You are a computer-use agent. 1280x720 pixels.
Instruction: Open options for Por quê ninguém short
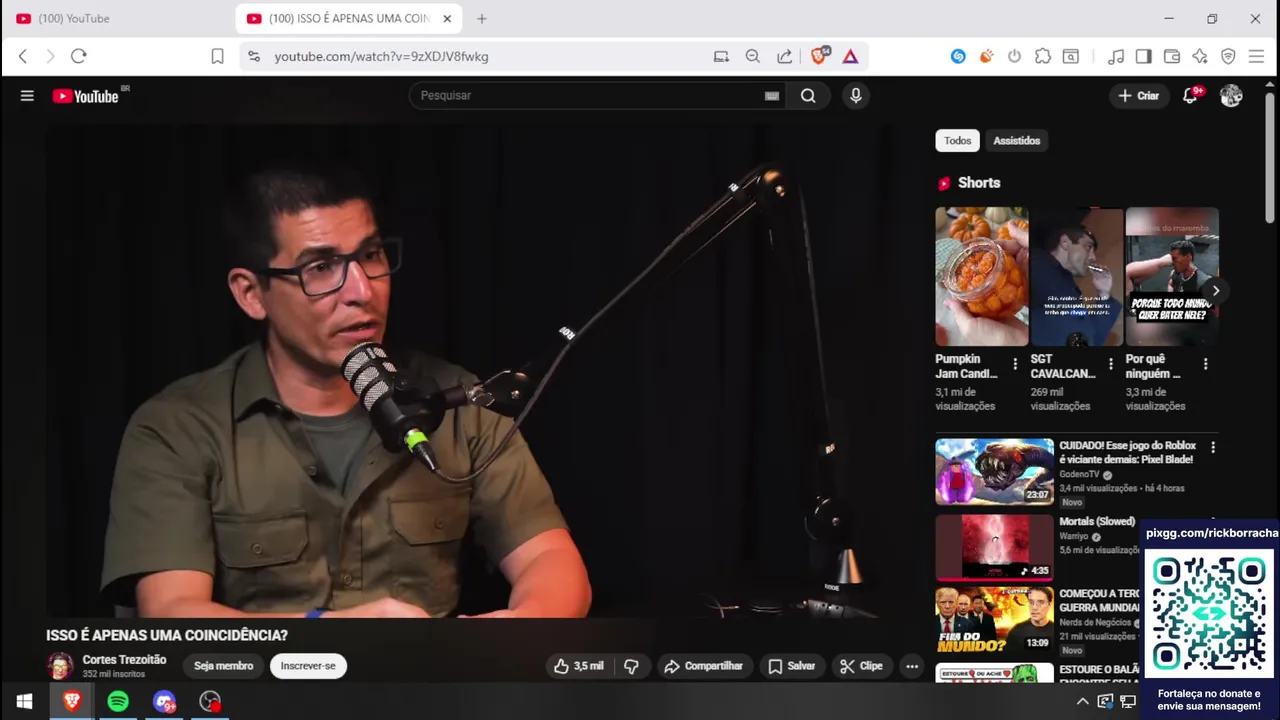(x=1205, y=365)
